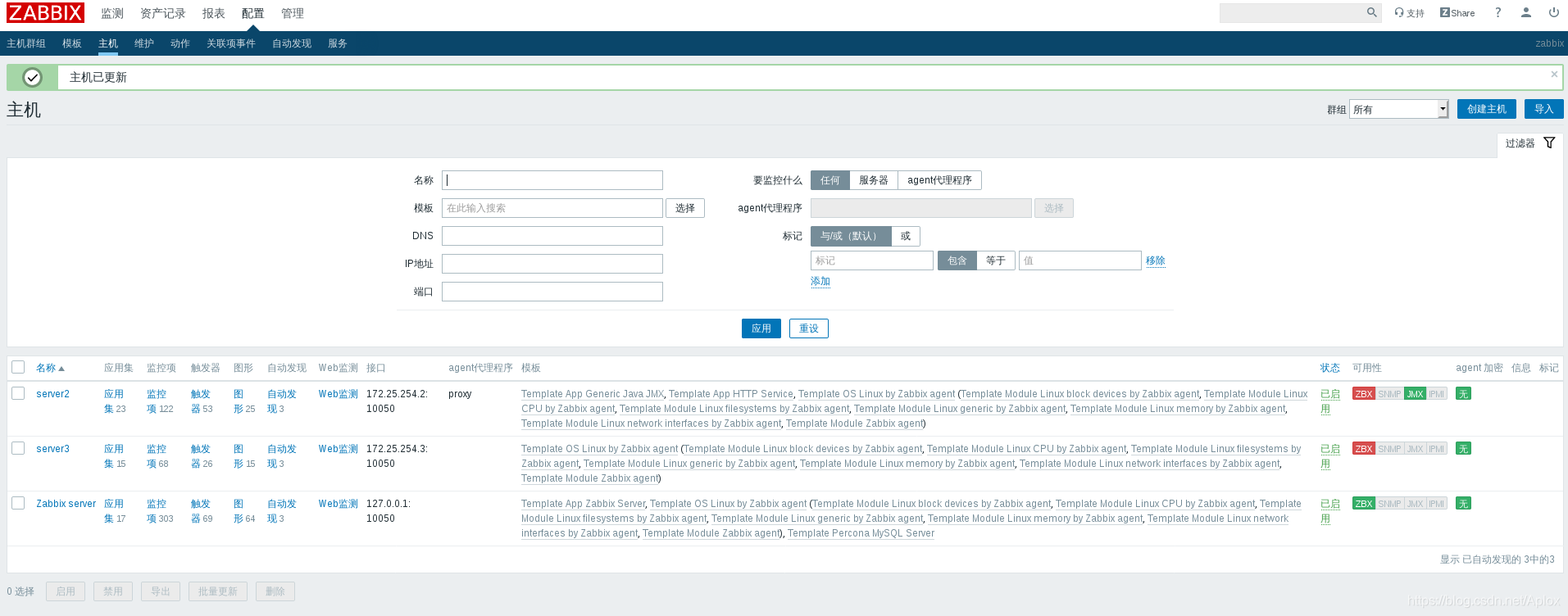
Task: Check the Zabbix server row checkbox
Action: 18,503
